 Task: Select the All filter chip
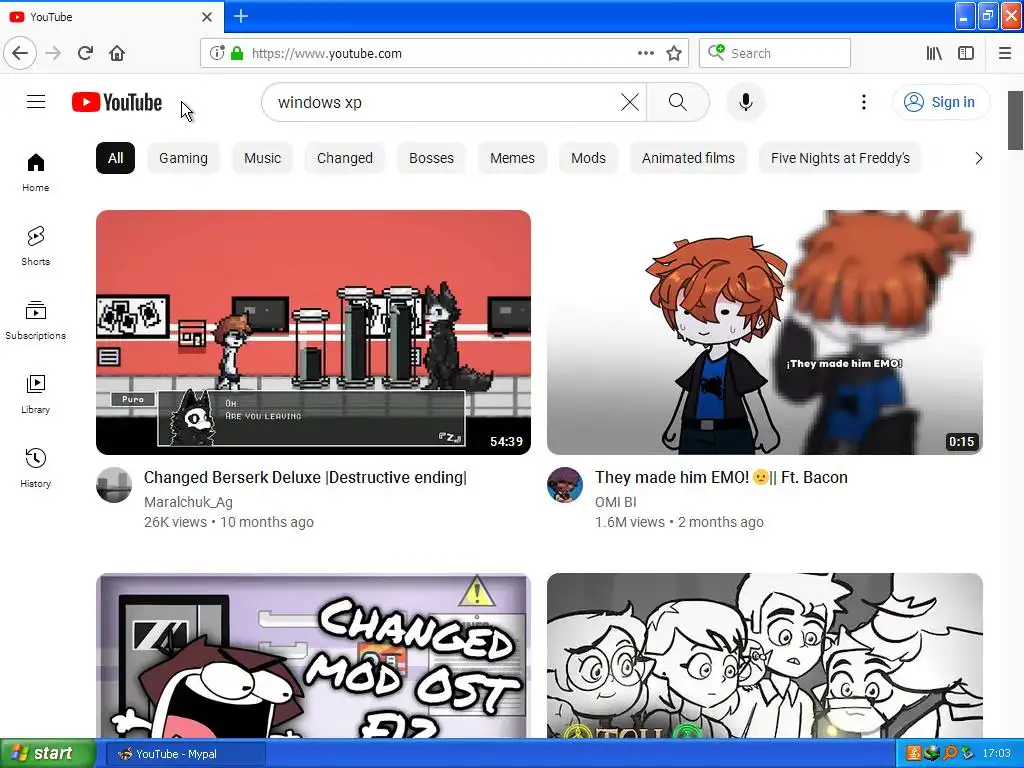(x=116, y=158)
